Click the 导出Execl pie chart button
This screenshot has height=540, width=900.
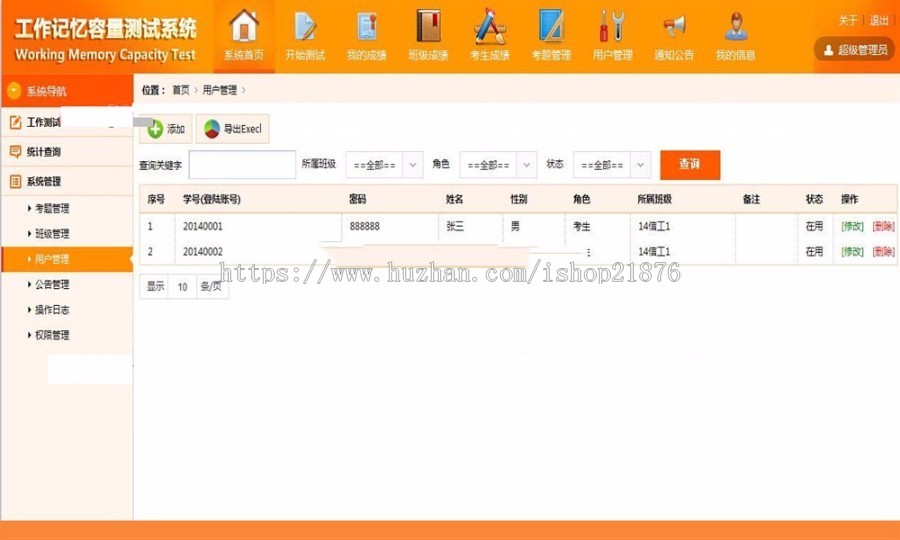[232, 129]
